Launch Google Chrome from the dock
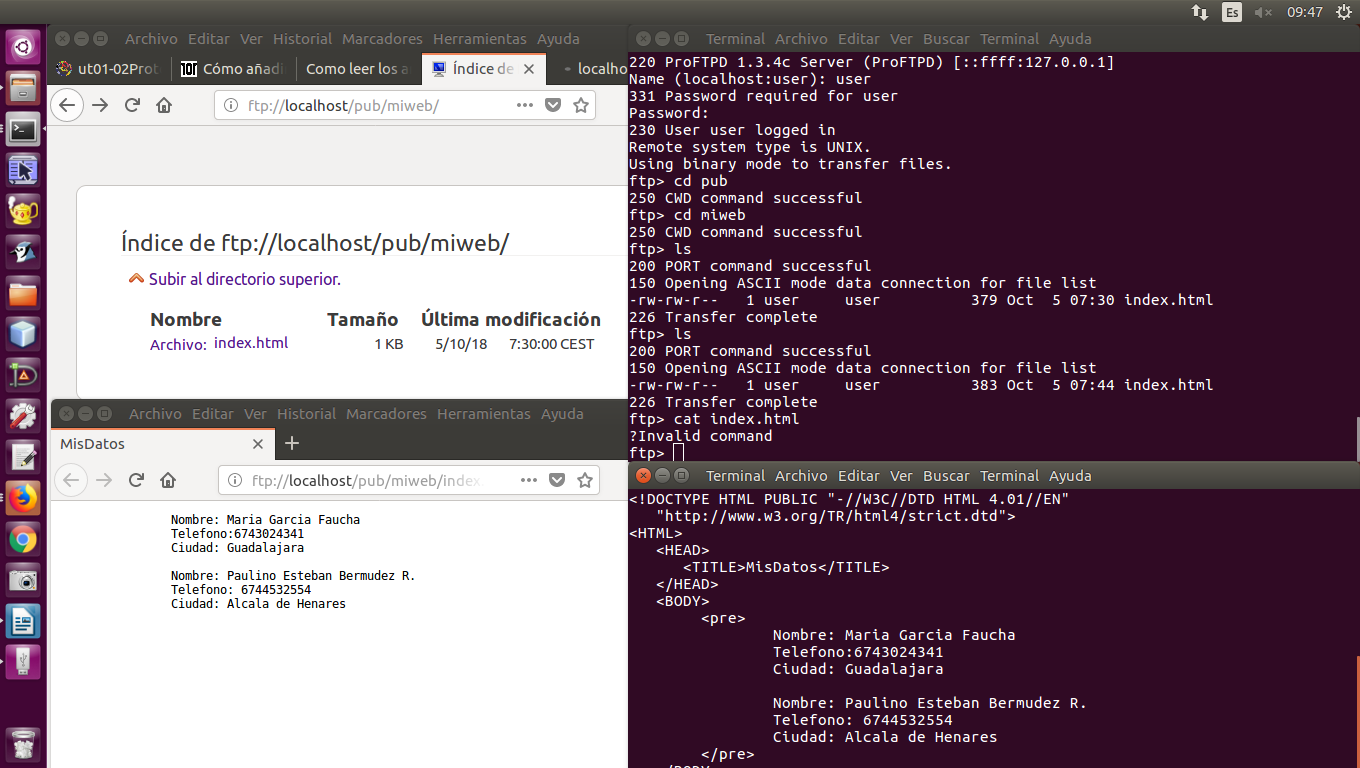 coord(23,540)
